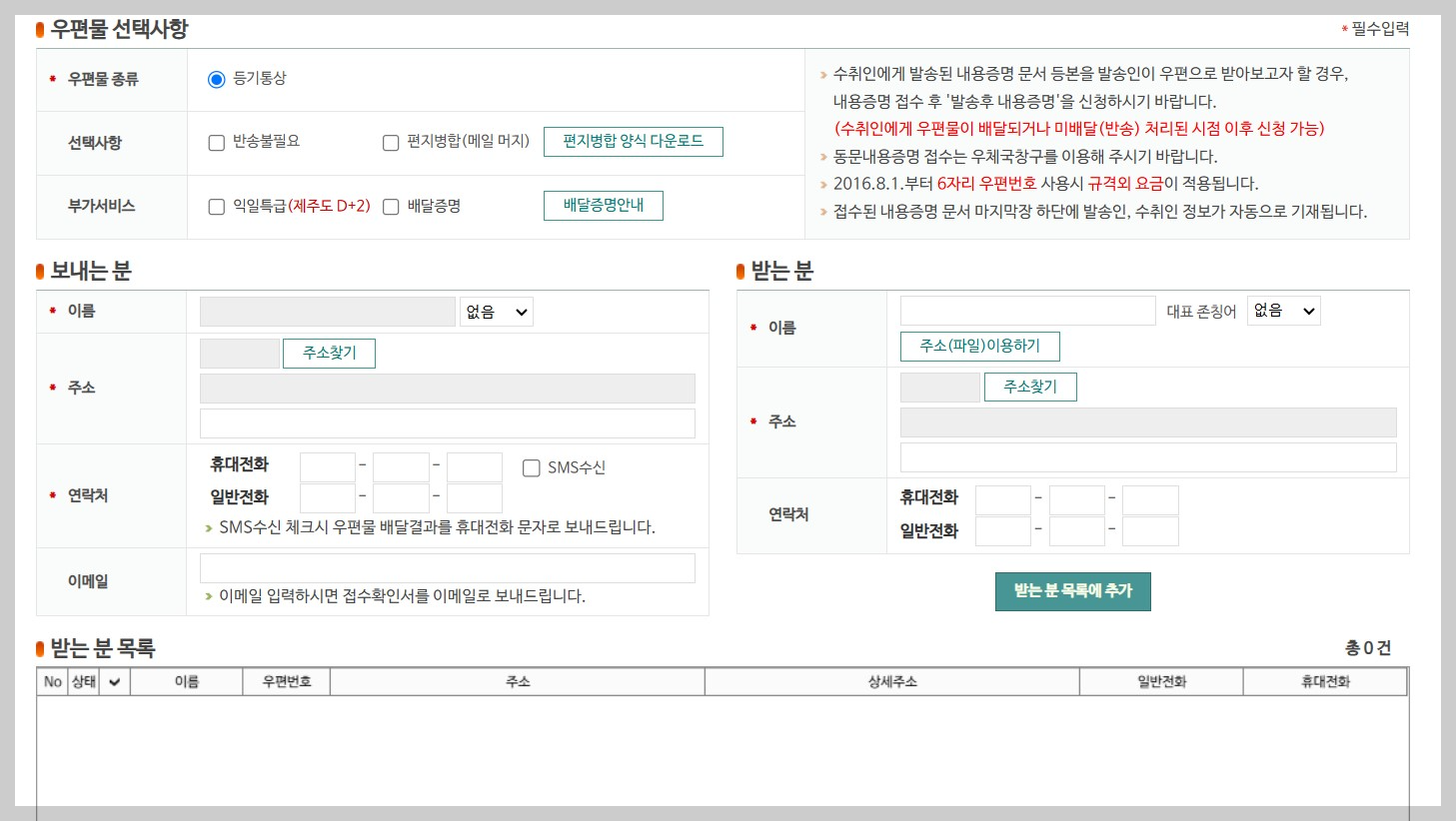
Task: Open the 대표 존칭어 dropdown for recipient
Action: [1283, 310]
